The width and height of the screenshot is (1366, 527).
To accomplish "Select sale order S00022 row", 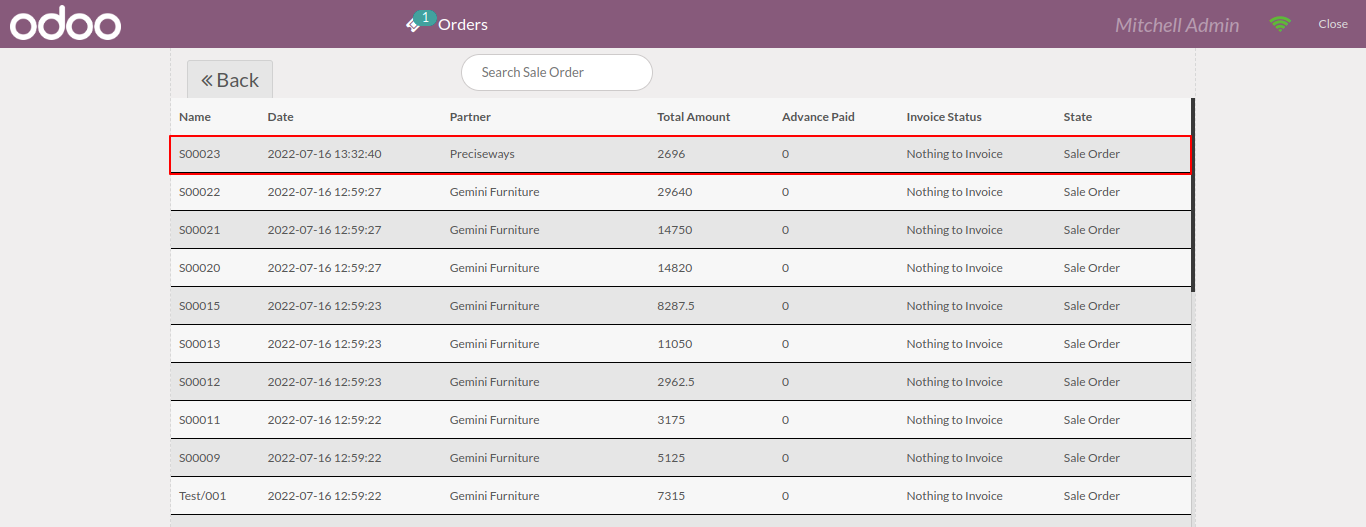I will [680, 192].
